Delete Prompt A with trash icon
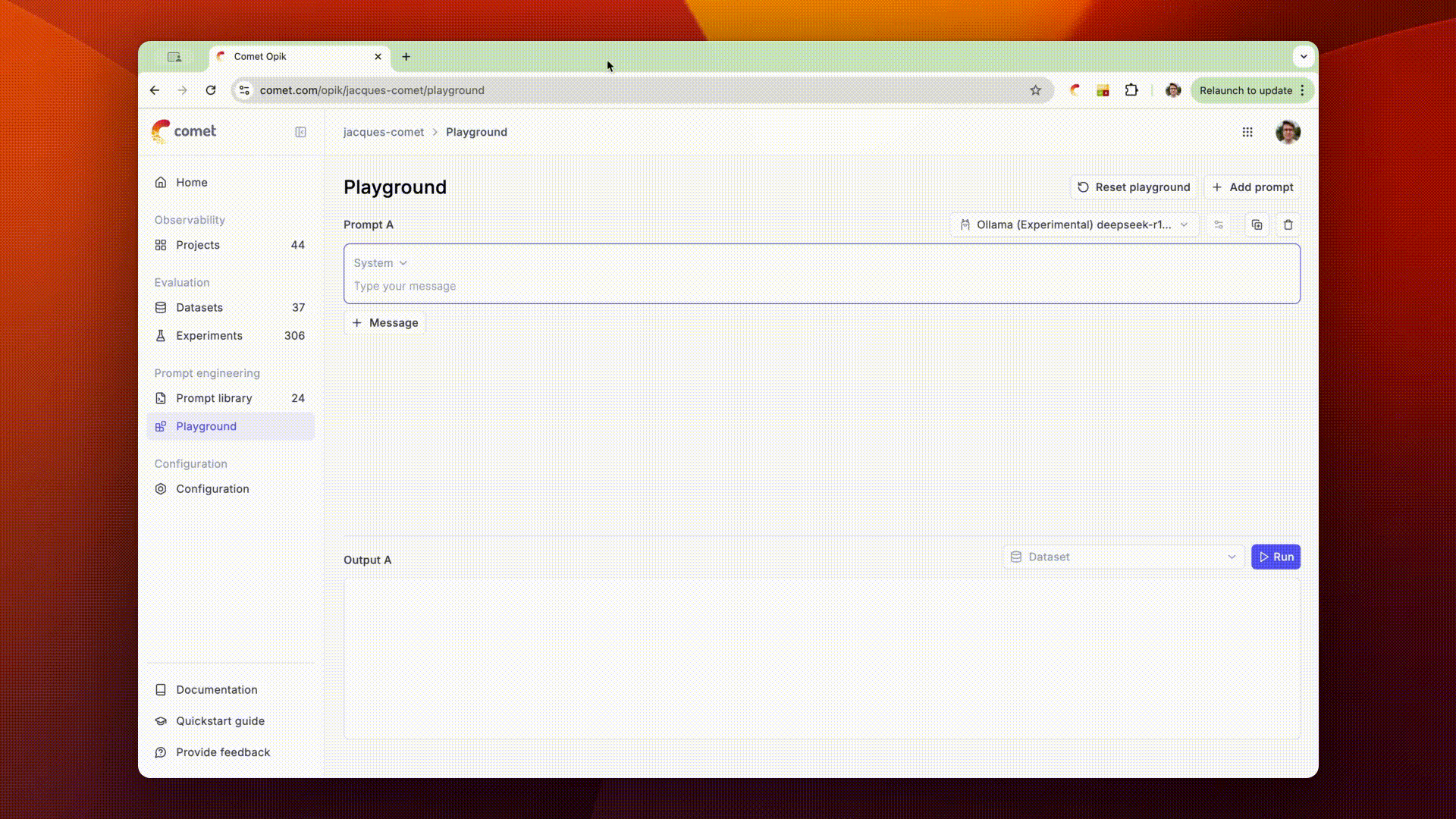 tap(1288, 224)
